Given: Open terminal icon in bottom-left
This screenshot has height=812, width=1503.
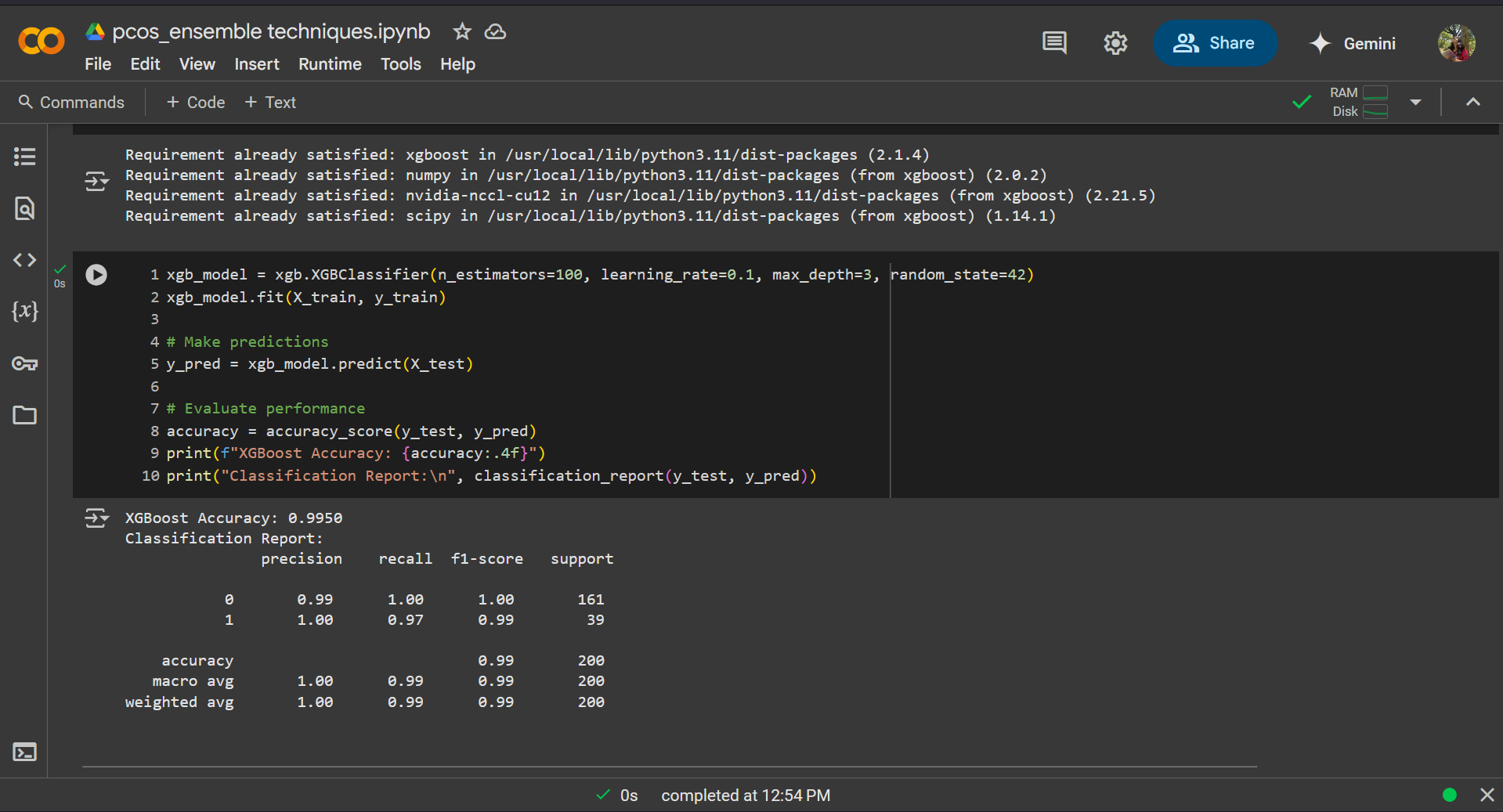Looking at the screenshot, I should (x=25, y=752).
